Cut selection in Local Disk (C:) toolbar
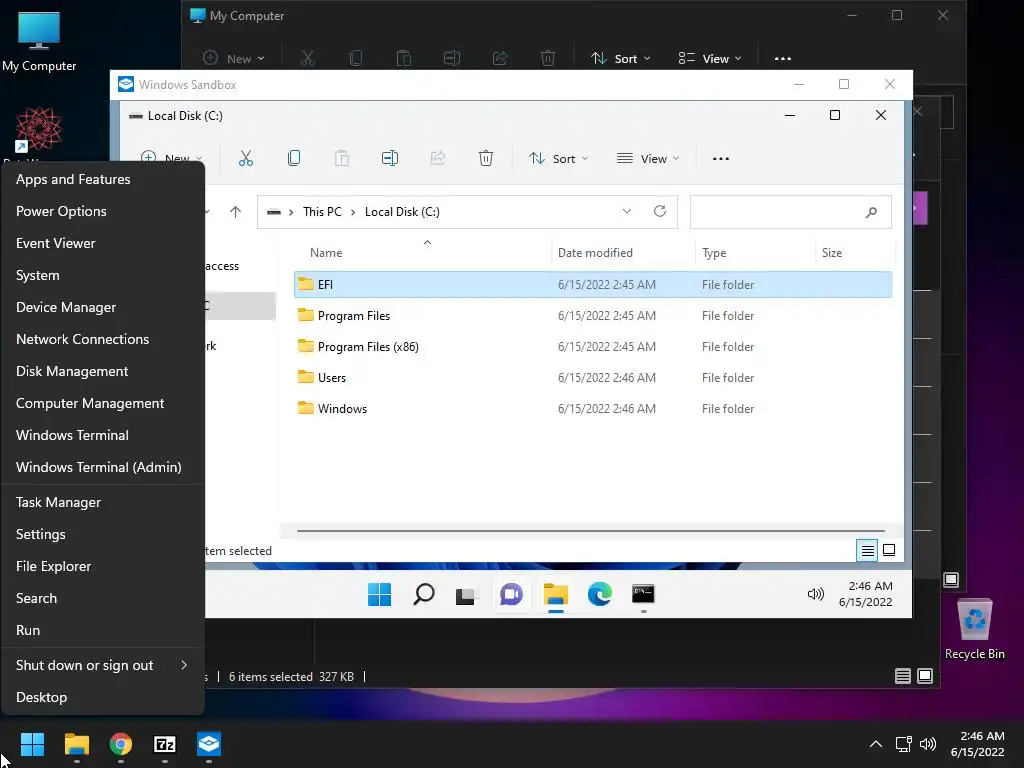This screenshot has width=1024, height=768. pyautogui.click(x=246, y=158)
